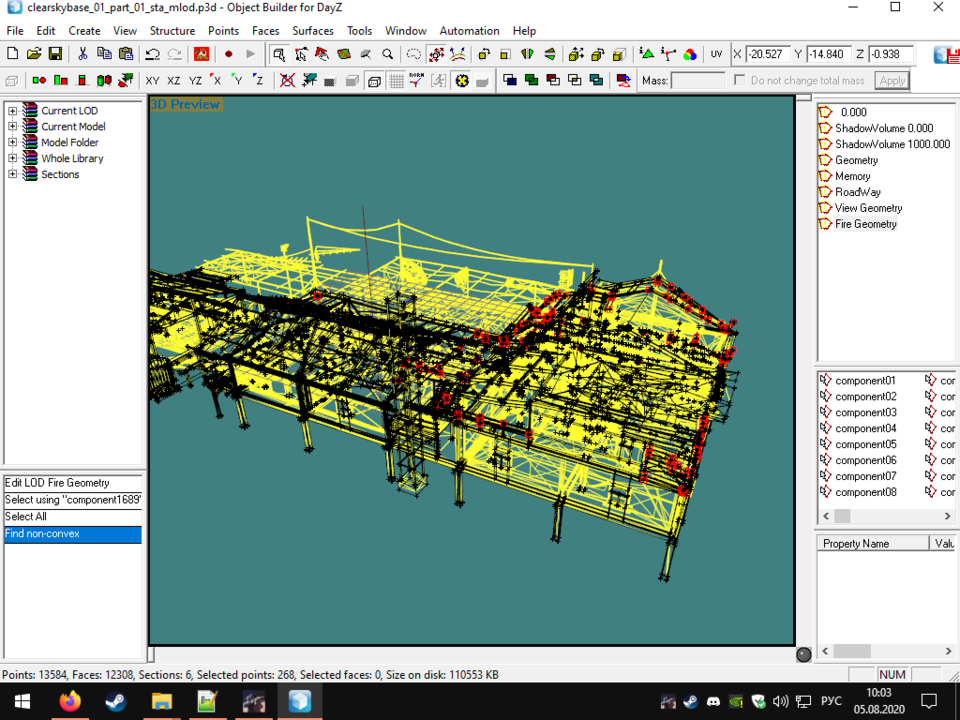
Task: Select component01 in the selections list
Action: coord(865,381)
